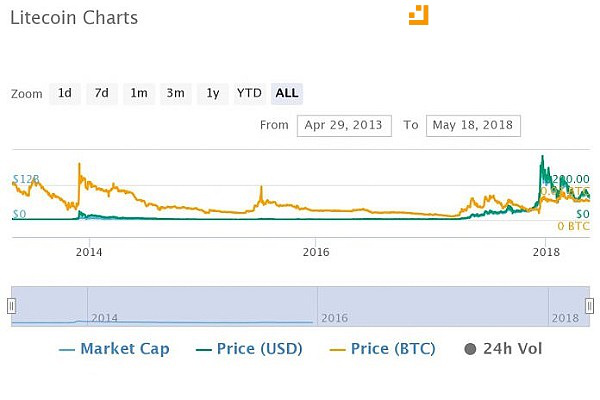This screenshot has height=400, width=600.
Task: Click the 2014 marker in the navigator
Action: [104, 317]
